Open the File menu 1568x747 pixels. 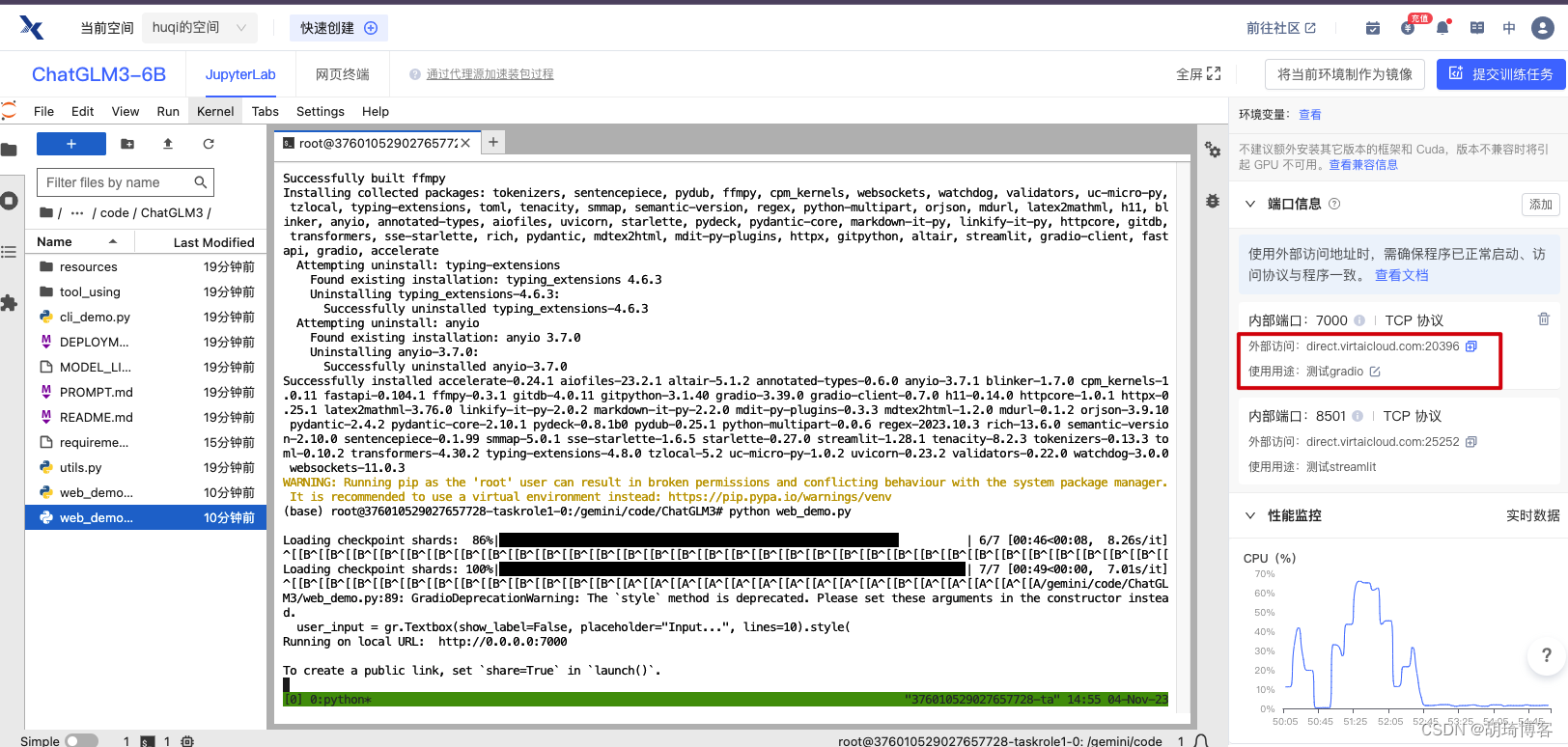point(43,111)
